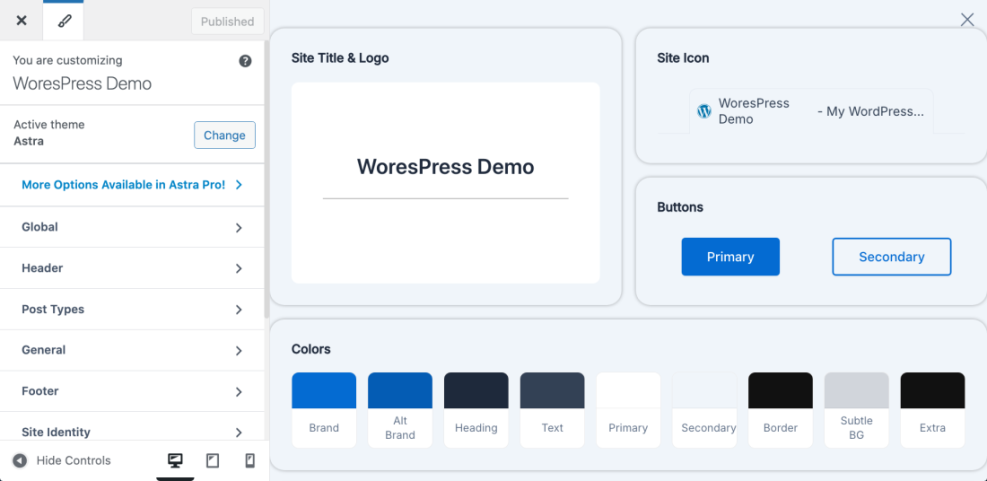Click the Astra Pro chevron arrow
The height and width of the screenshot is (481, 987).
[239, 185]
